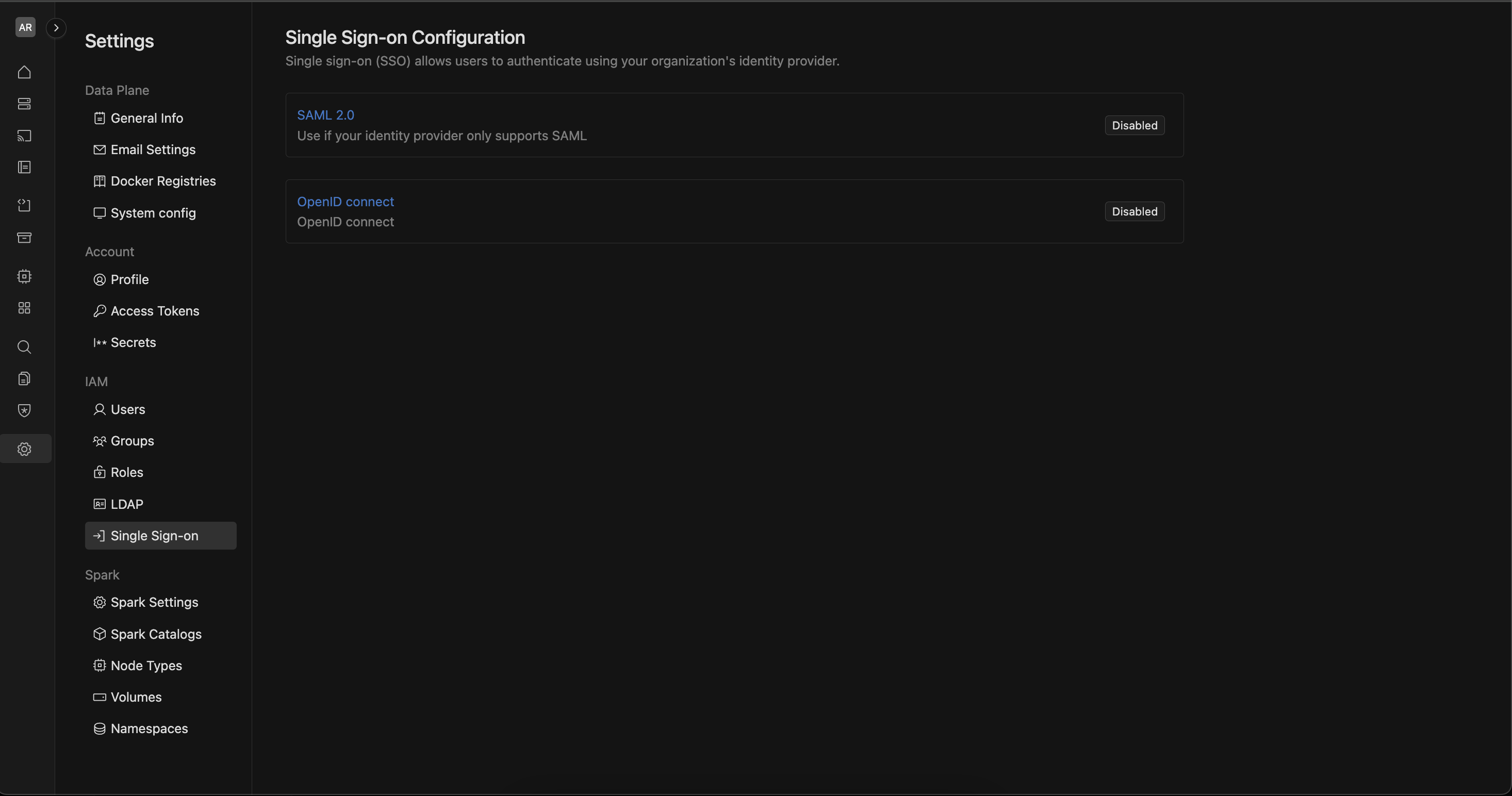Open the Home icon in the left rail
The height and width of the screenshot is (796, 1512).
(24, 72)
